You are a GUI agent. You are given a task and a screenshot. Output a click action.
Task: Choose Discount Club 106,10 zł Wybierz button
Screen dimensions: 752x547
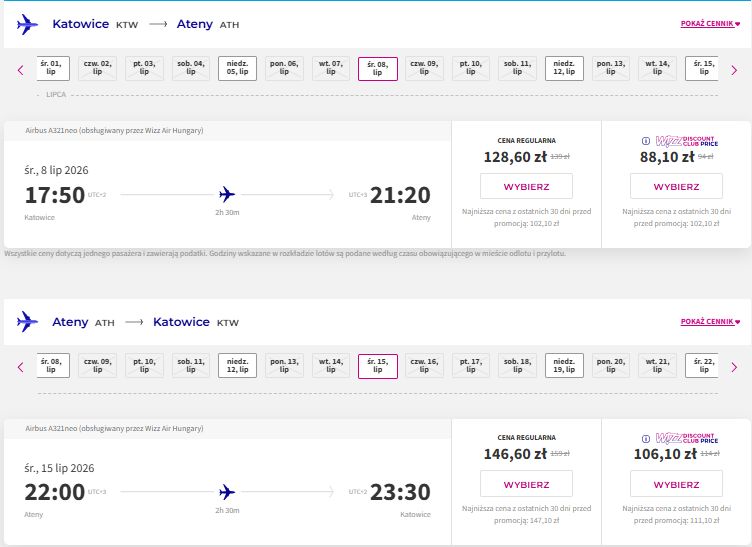point(676,484)
